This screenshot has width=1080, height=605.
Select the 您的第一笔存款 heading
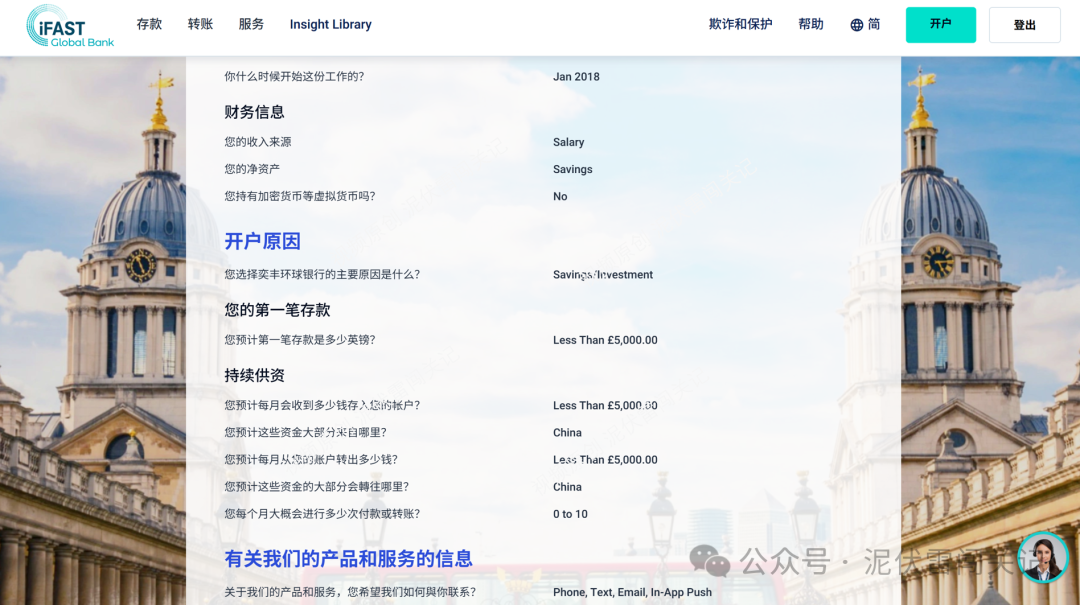click(x=277, y=310)
